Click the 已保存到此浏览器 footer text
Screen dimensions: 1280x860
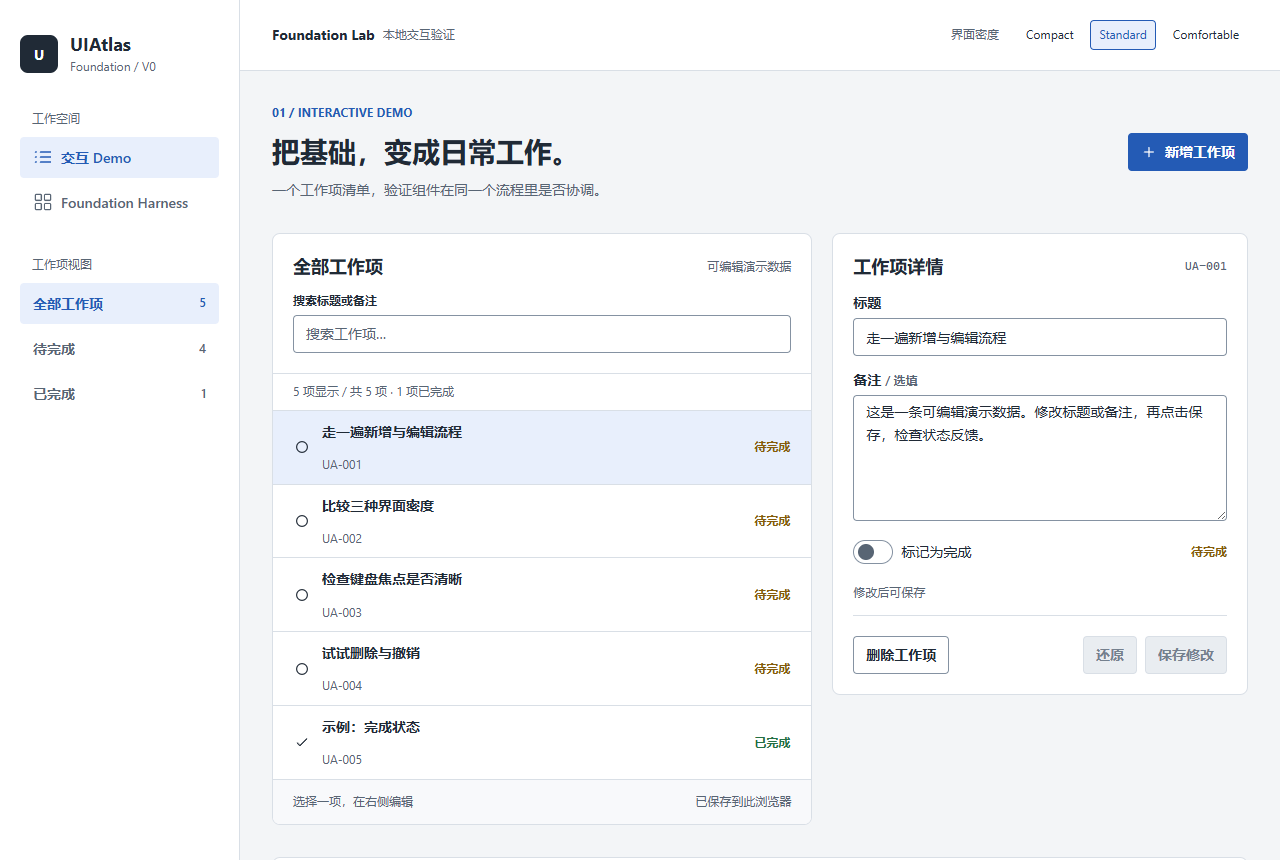744,802
